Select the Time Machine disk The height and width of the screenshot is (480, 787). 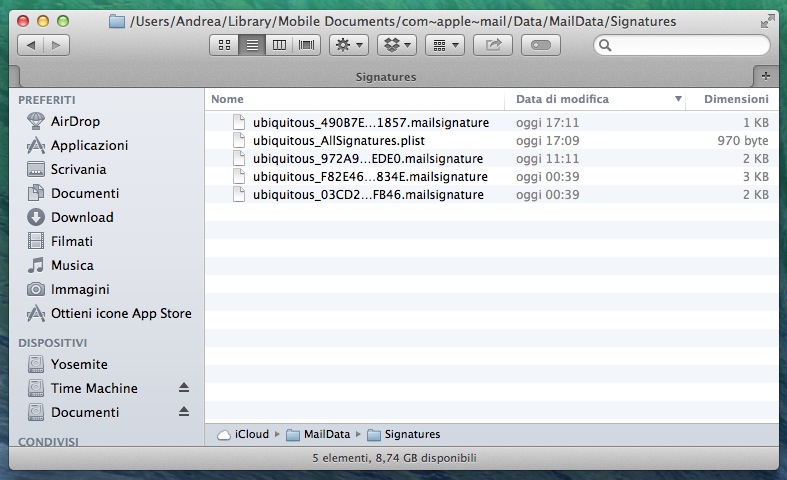click(x=94, y=388)
